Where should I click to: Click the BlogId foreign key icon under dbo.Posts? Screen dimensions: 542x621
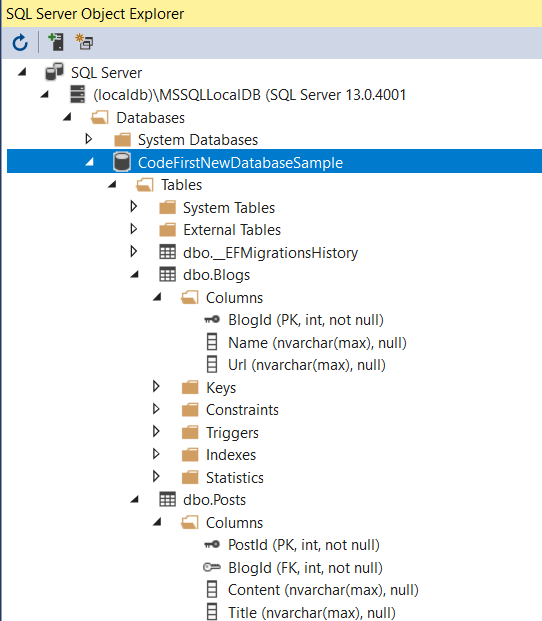212,568
